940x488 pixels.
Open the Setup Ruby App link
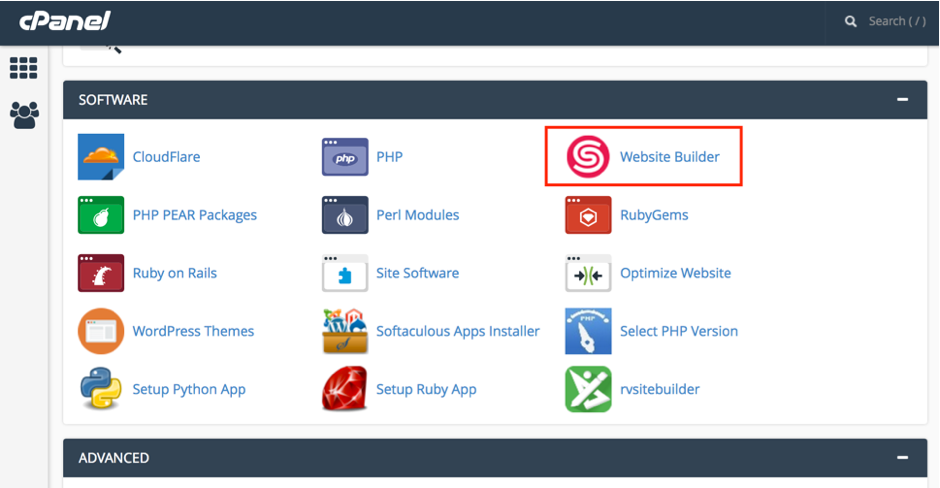[x=426, y=390]
